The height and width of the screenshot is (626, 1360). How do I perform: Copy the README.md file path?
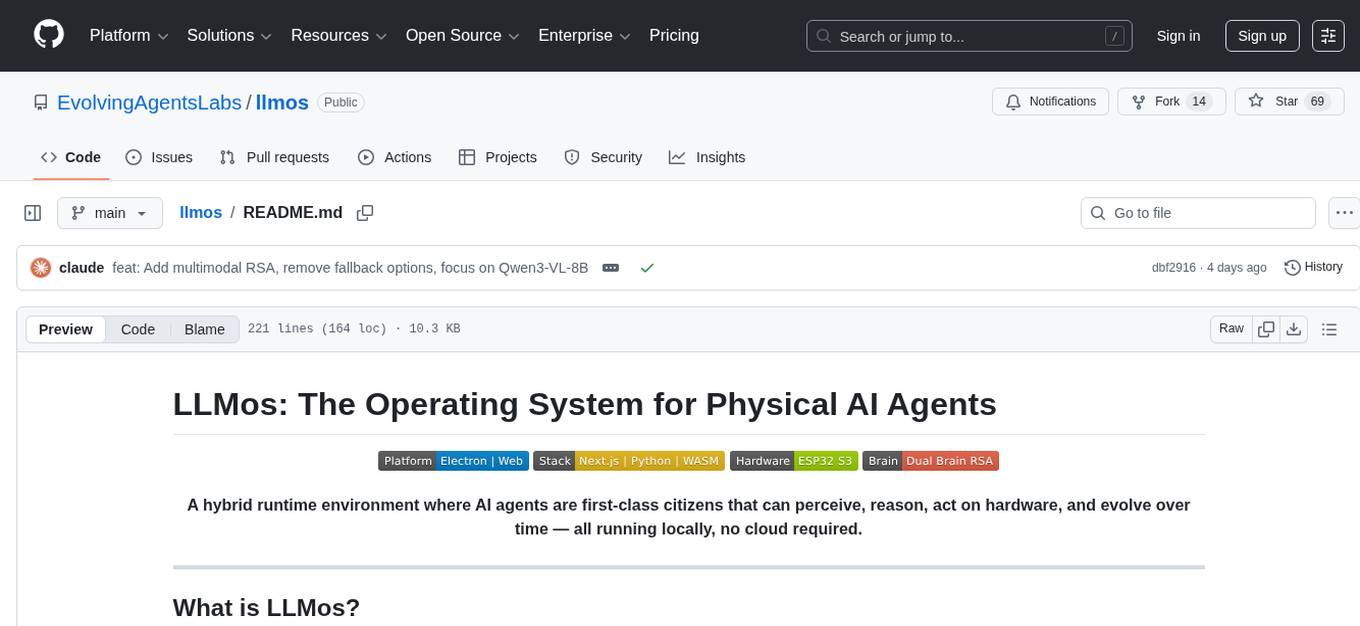tap(365, 212)
